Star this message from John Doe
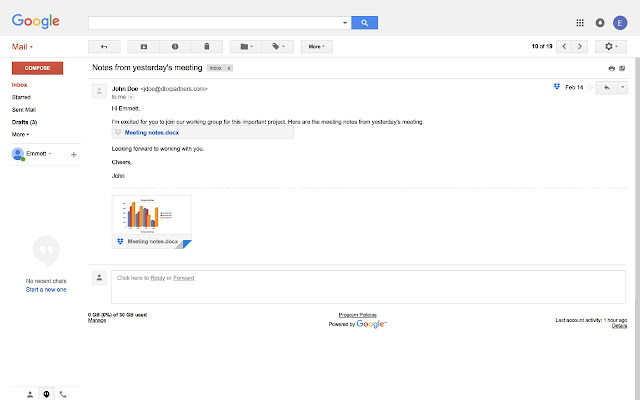 tap(589, 87)
